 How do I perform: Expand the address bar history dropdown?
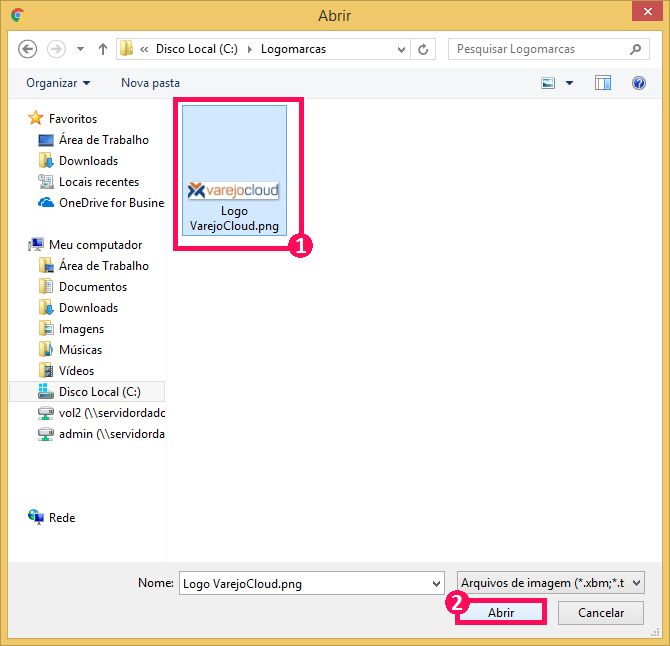click(402, 49)
